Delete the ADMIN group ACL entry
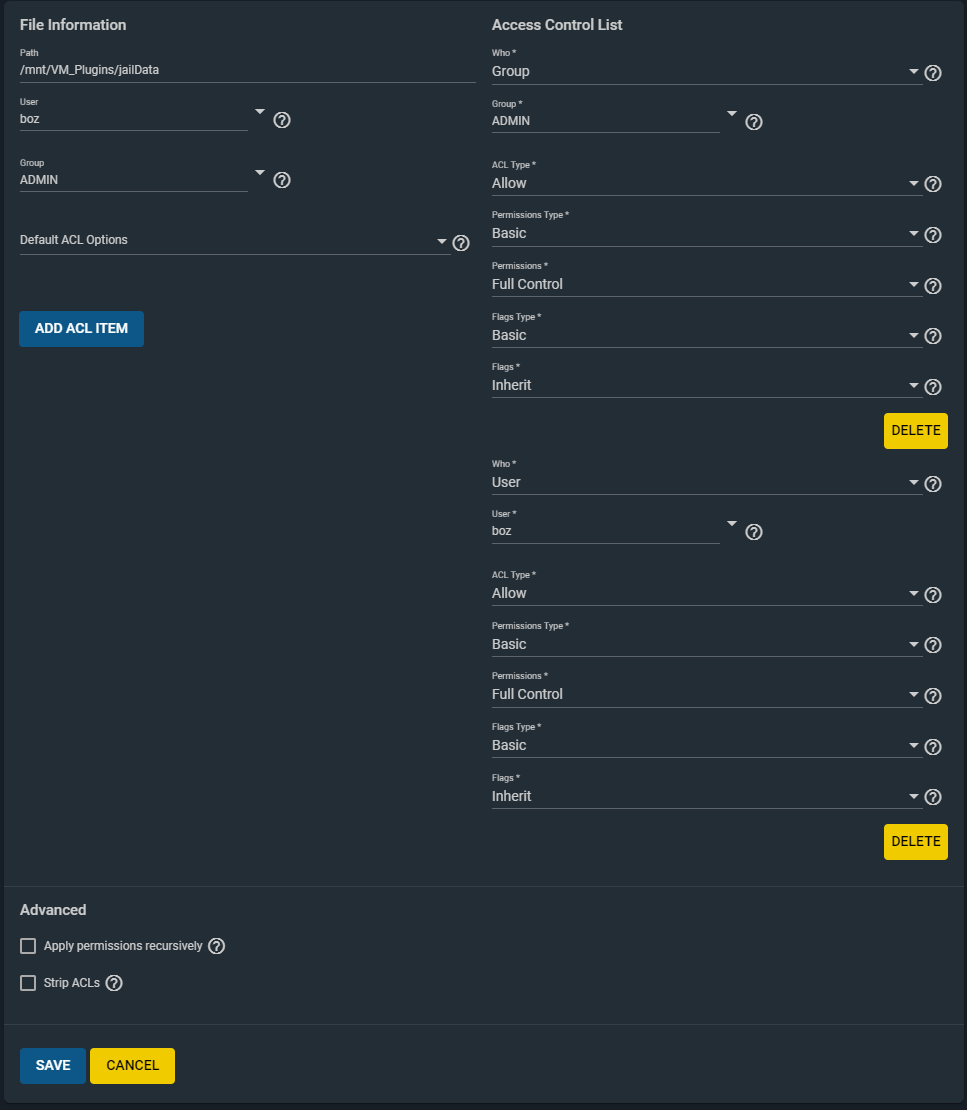This screenshot has height=1110, width=967. pos(915,431)
